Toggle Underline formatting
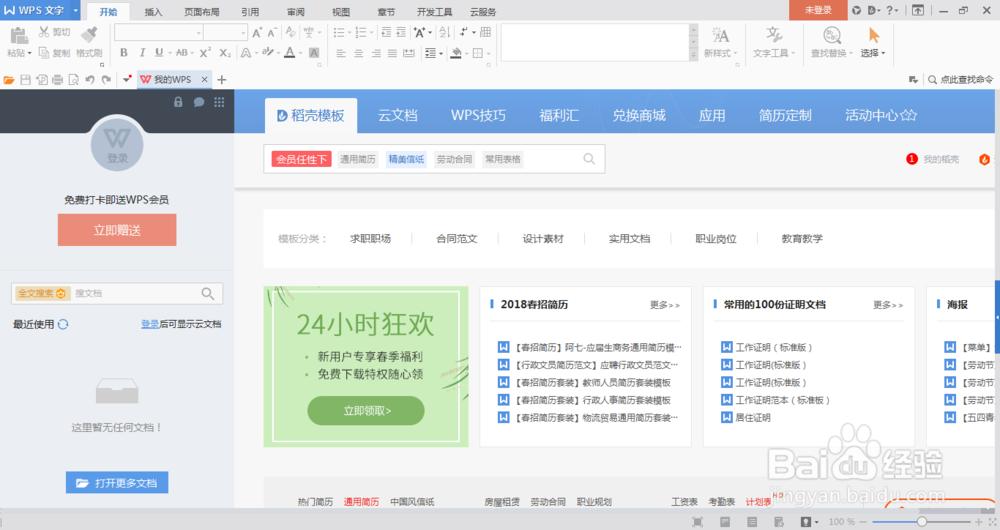This screenshot has width=1000, height=530. (159, 53)
